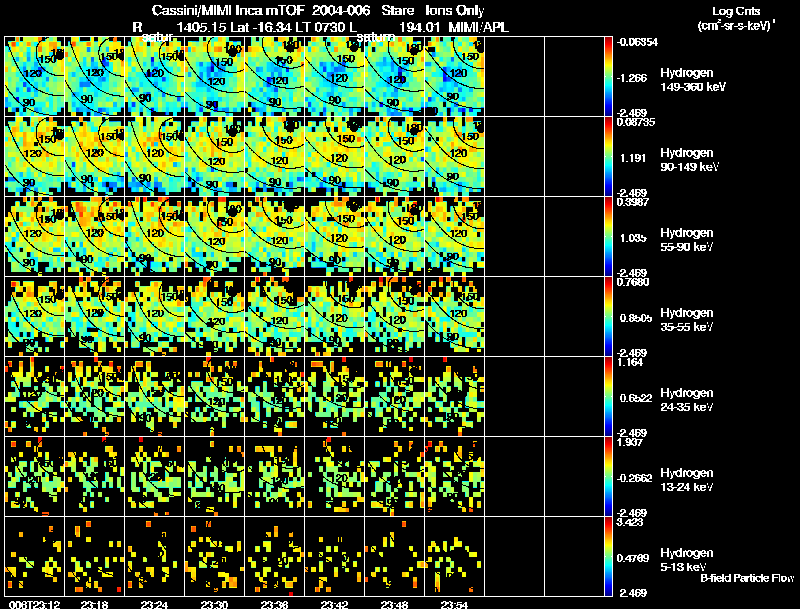Select the 55-90 keV image at 23:36
The image size is (800, 609).
click(274, 237)
